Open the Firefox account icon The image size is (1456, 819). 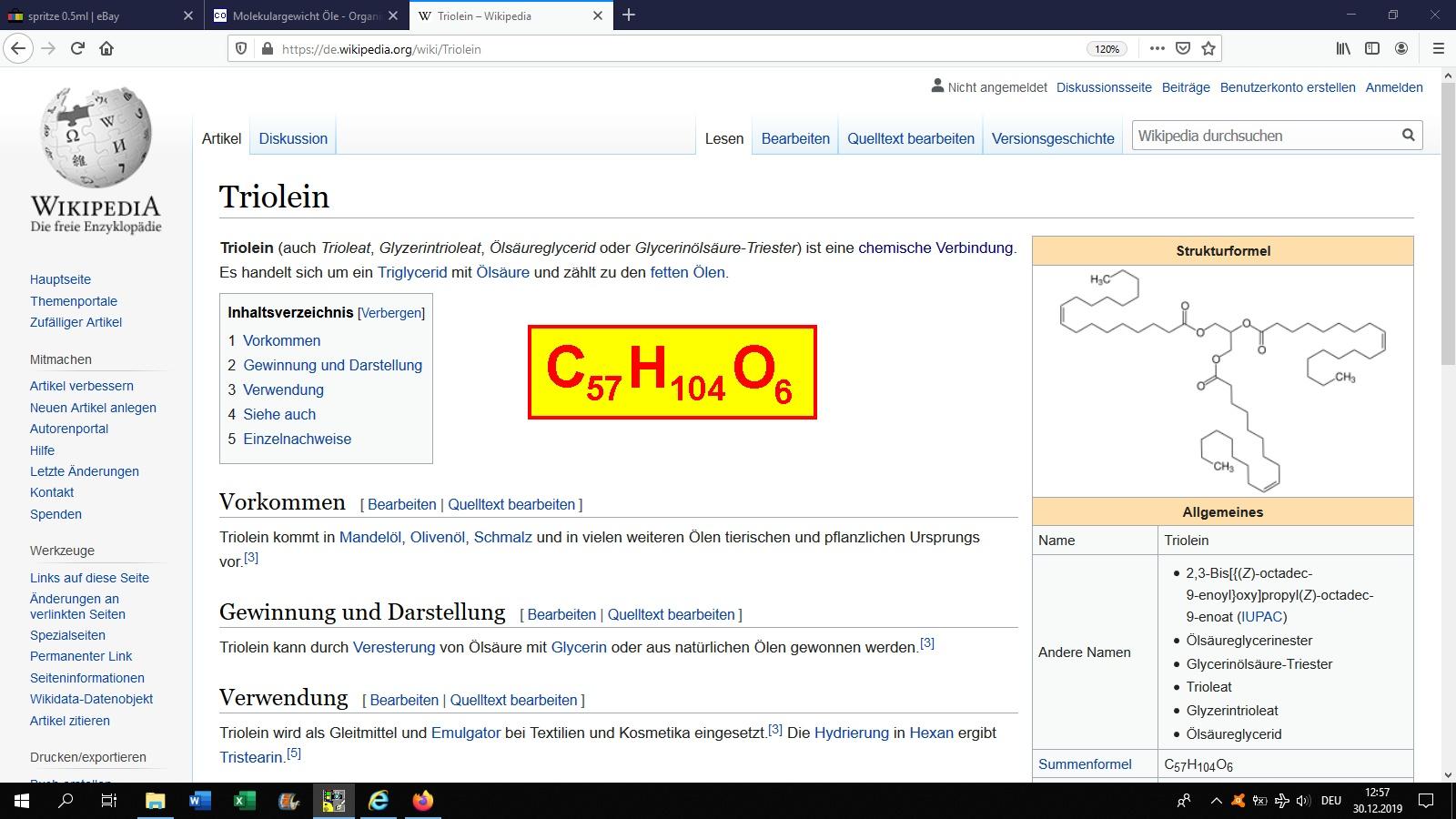tap(1401, 48)
